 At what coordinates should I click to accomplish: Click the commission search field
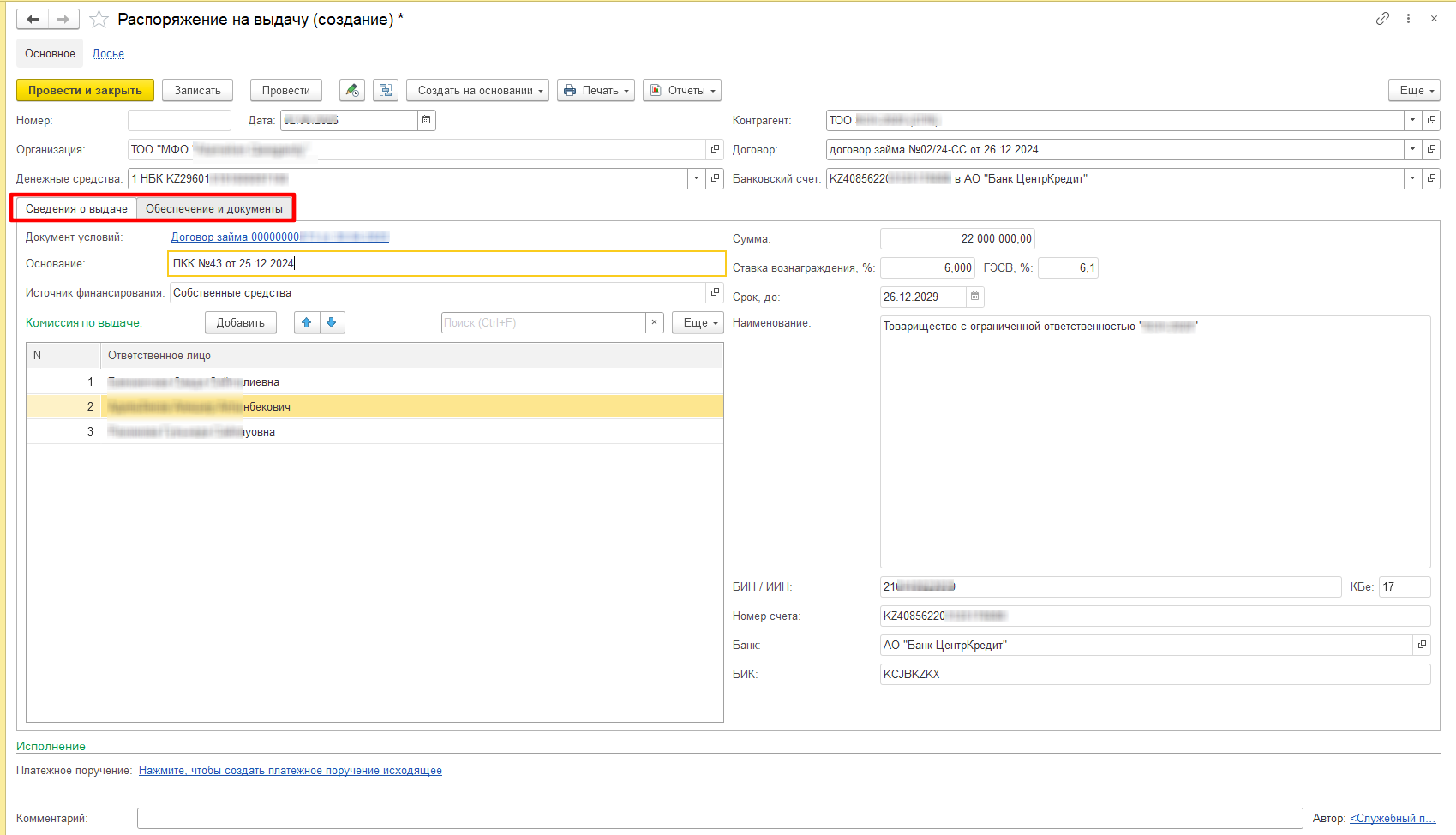pos(543,322)
